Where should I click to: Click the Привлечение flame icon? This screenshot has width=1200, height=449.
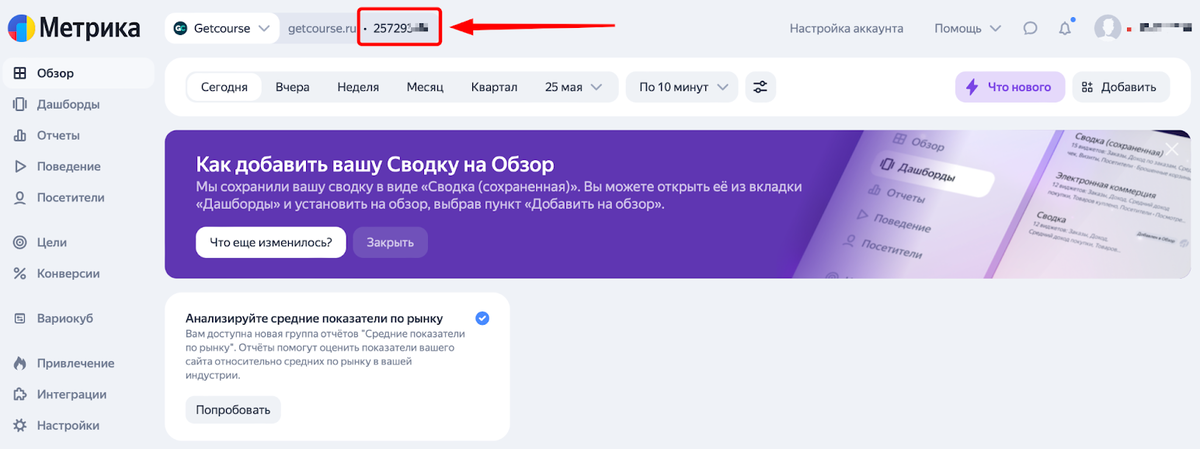19,363
